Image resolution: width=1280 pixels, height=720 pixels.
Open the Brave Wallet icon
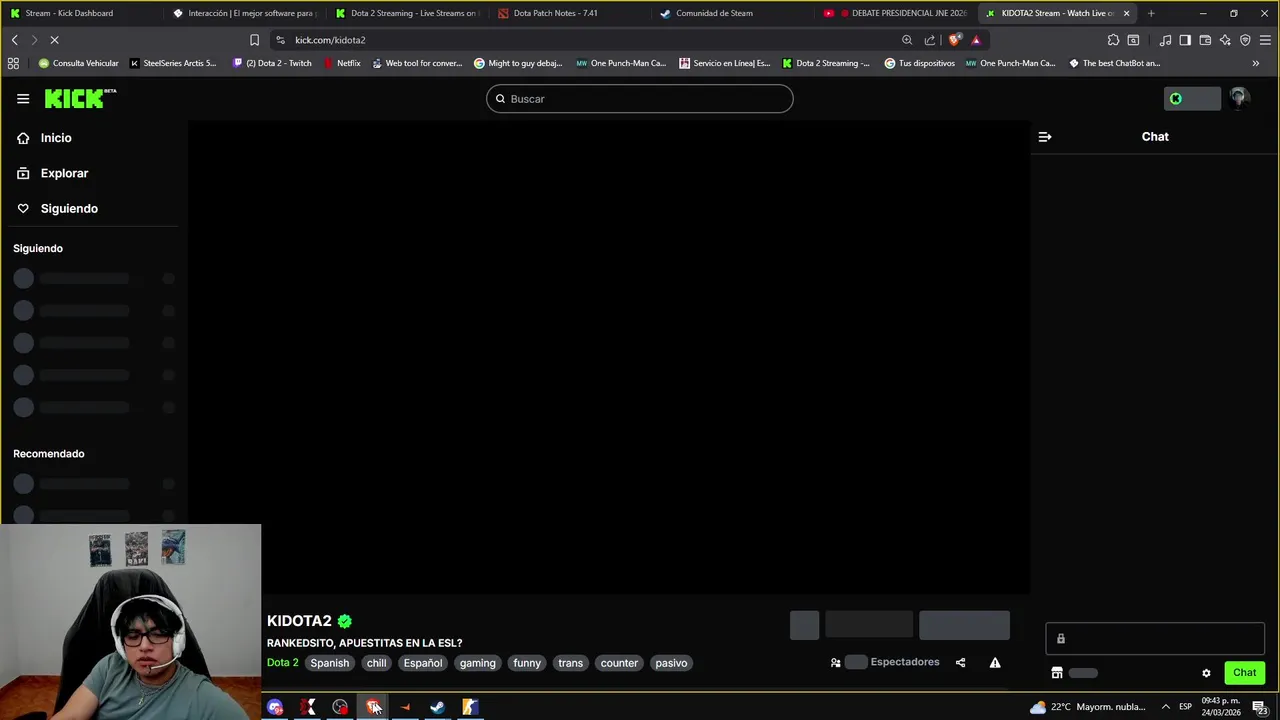coord(1205,40)
